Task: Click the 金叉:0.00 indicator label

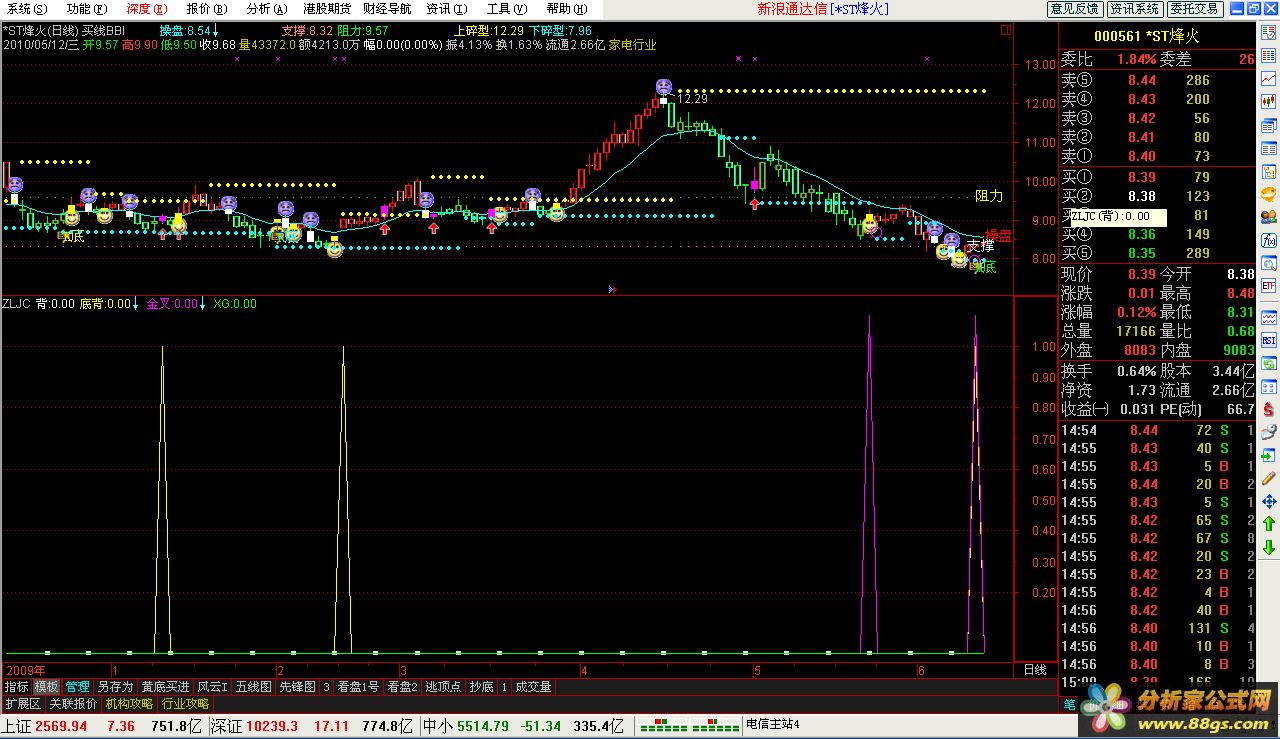Action: [x=172, y=303]
